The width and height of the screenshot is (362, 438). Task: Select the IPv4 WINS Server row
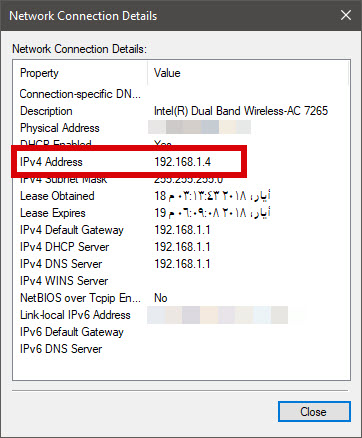pyautogui.click(x=181, y=281)
